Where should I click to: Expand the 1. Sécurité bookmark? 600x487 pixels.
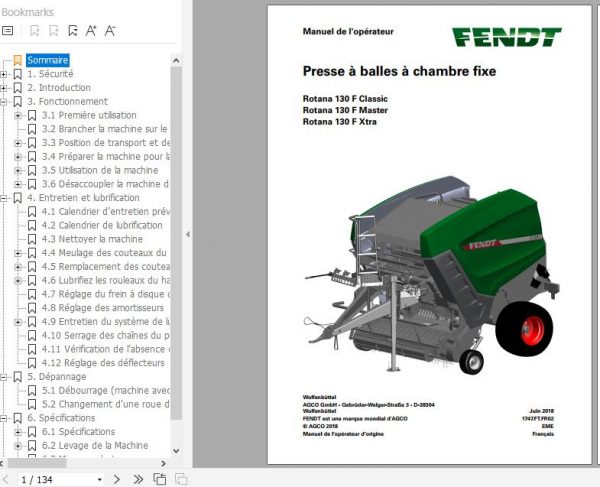[x=3, y=74]
